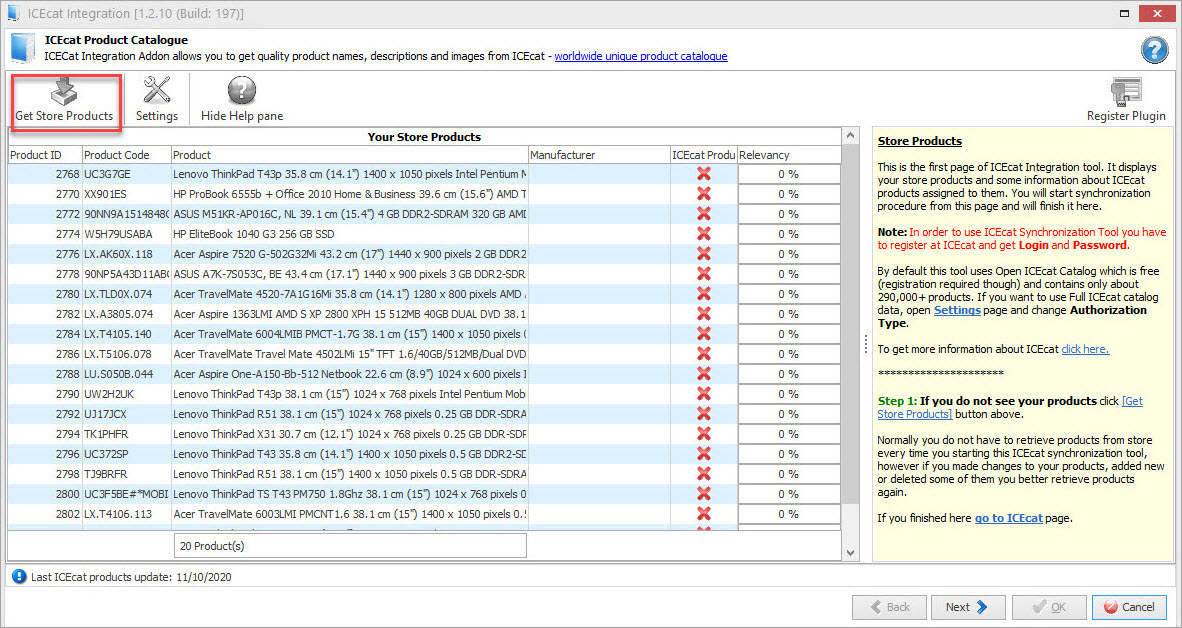Click red X icon for product LX.TLD0X.074
The height and width of the screenshot is (628, 1182).
pyautogui.click(x=704, y=294)
